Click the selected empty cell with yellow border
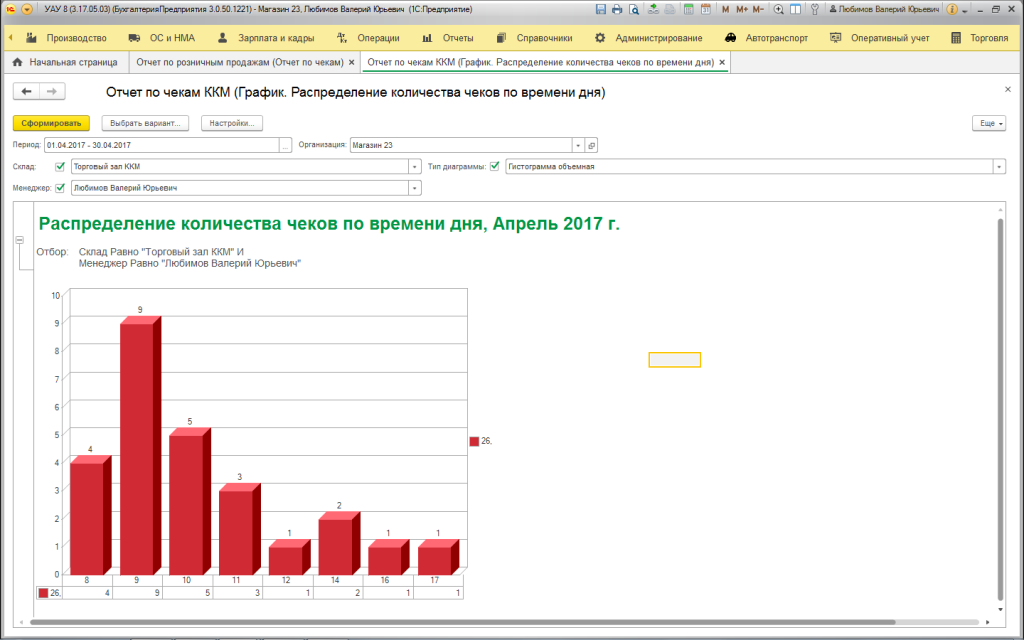This screenshot has height=640, width=1024. [x=675, y=360]
